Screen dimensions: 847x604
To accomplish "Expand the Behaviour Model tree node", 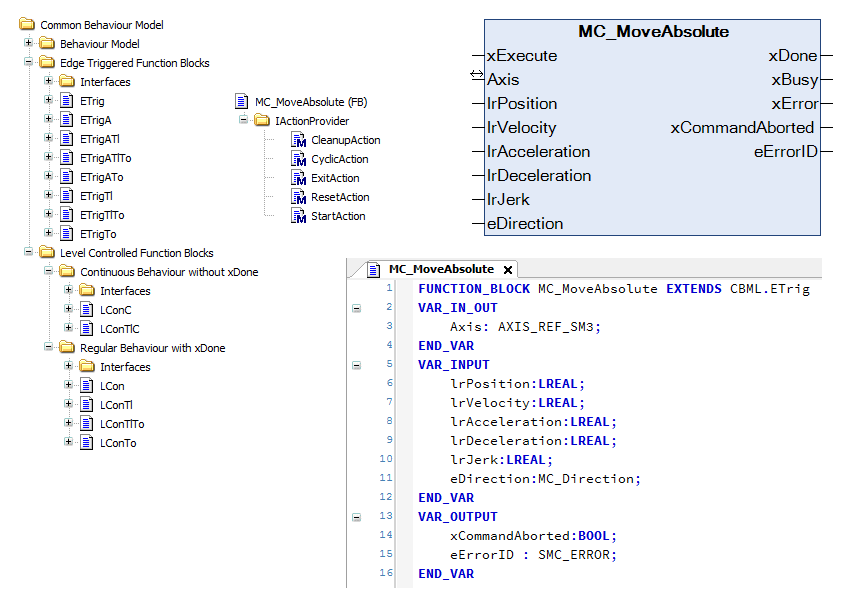I will click(x=29, y=44).
